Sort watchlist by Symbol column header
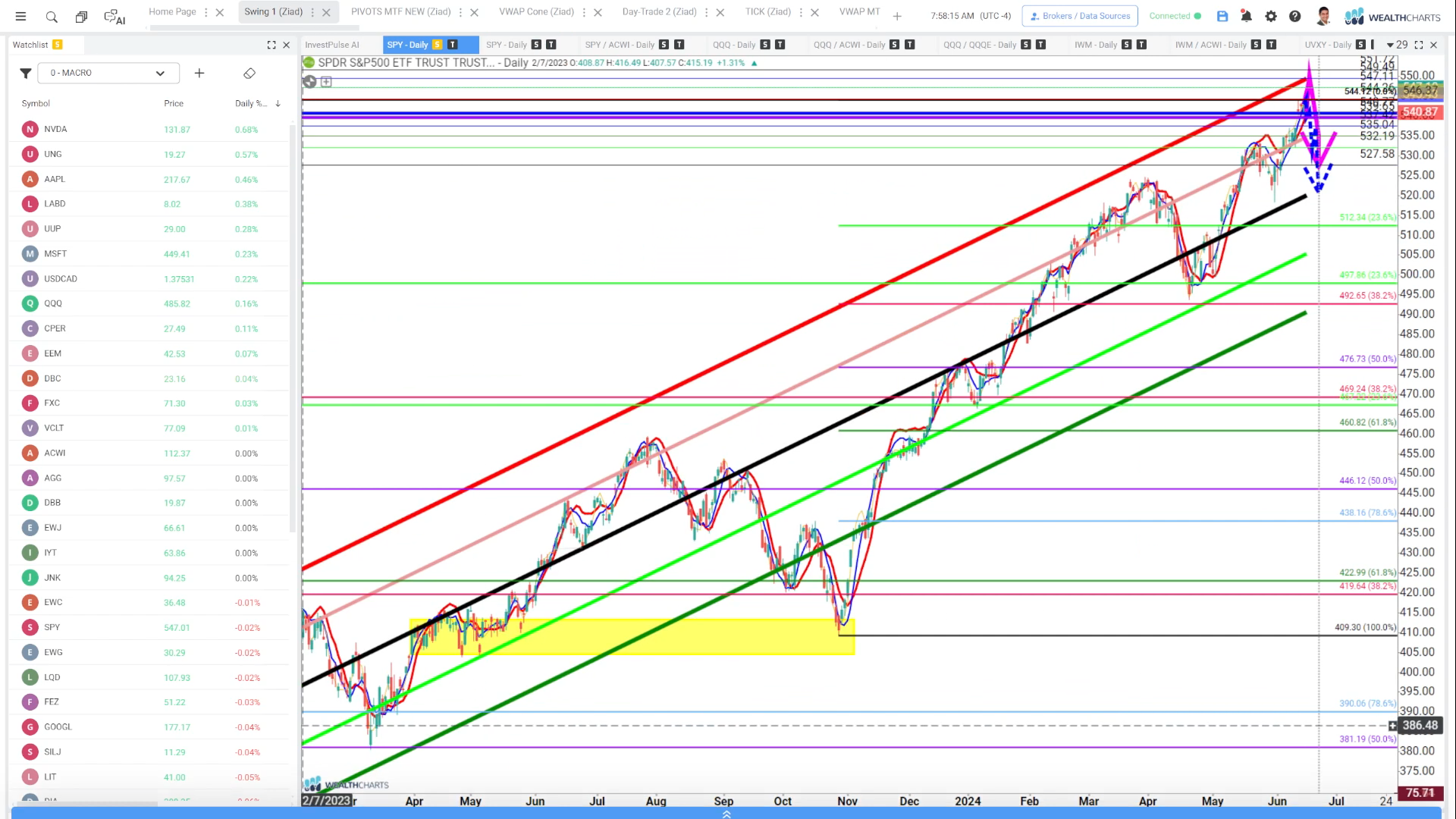This screenshot has height=819, width=1456. 36,103
